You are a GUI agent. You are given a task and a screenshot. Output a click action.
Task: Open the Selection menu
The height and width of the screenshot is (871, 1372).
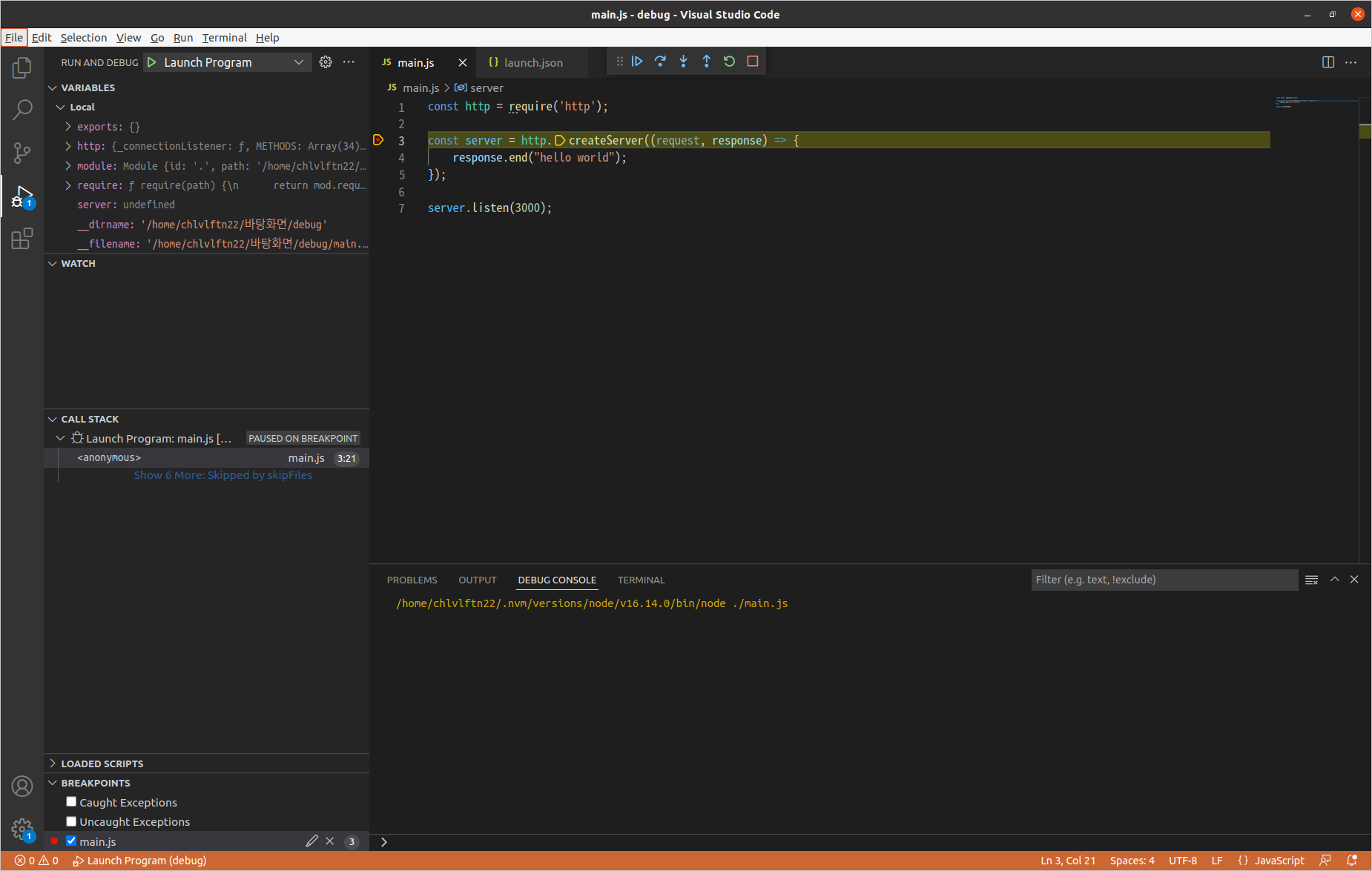(x=84, y=38)
